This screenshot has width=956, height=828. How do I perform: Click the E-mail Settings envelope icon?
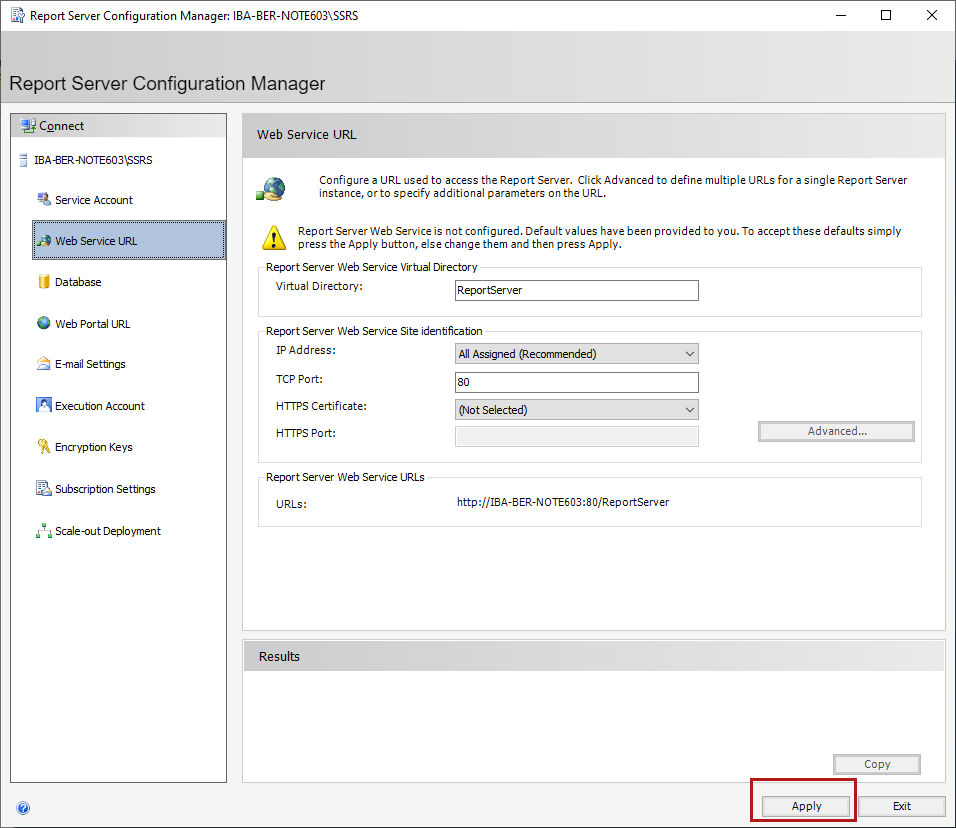[x=43, y=364]
